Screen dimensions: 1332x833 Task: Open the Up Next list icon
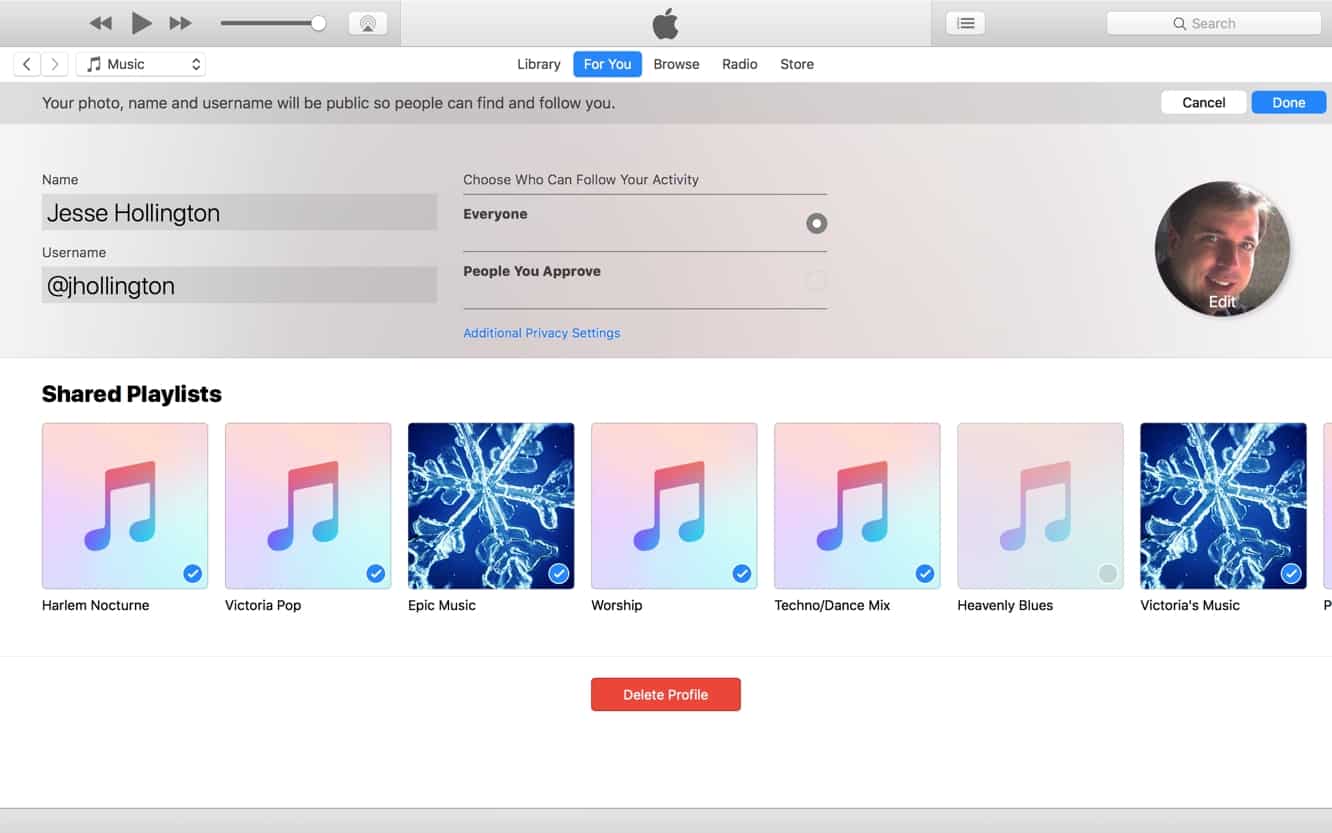[965, 23]
